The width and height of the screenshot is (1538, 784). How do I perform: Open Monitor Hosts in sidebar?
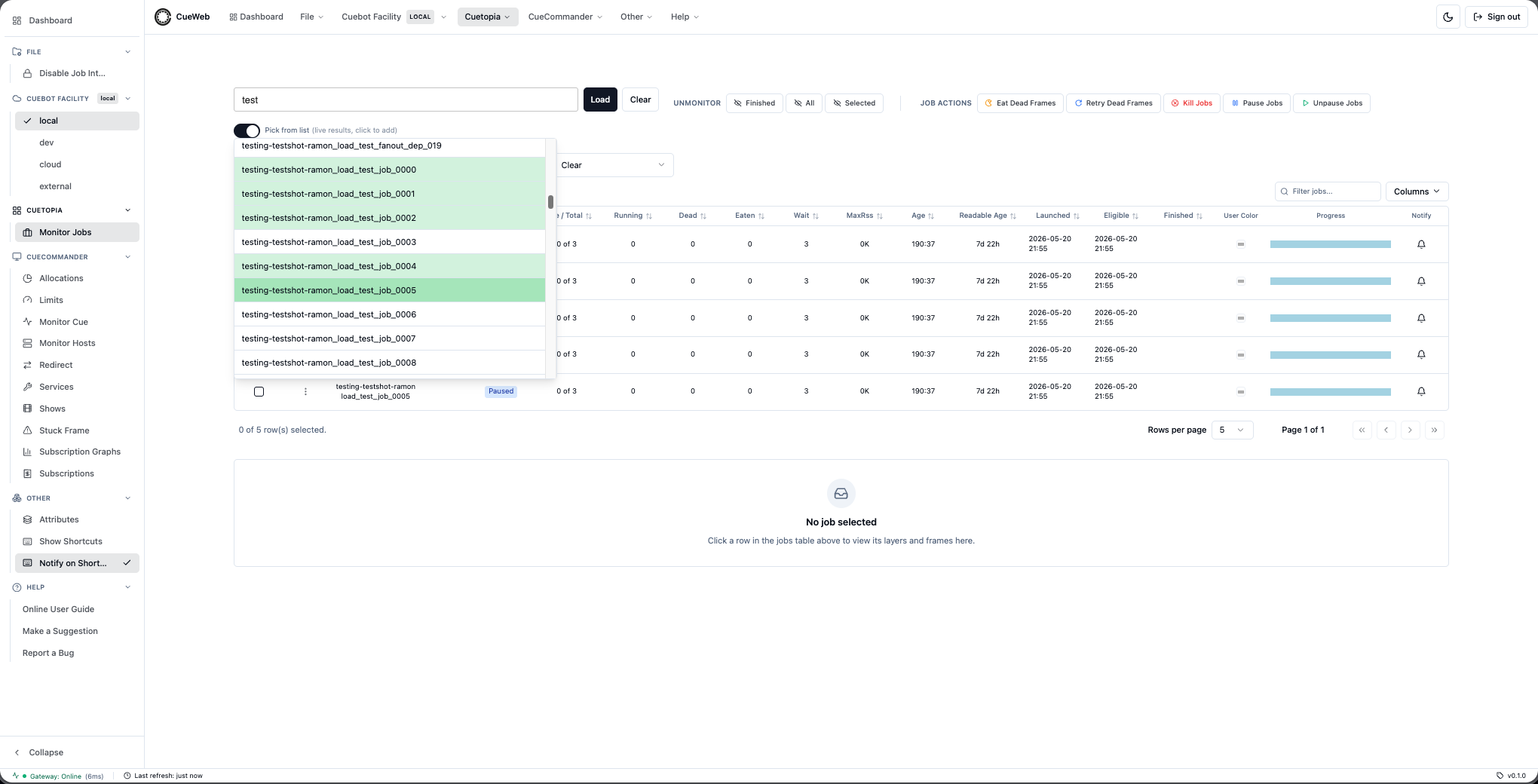[77, 343]
